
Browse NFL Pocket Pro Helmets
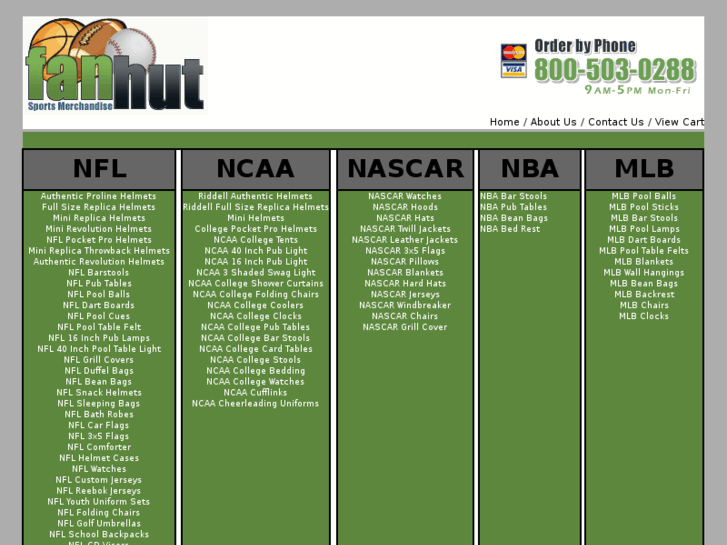[x=99, y=240]
